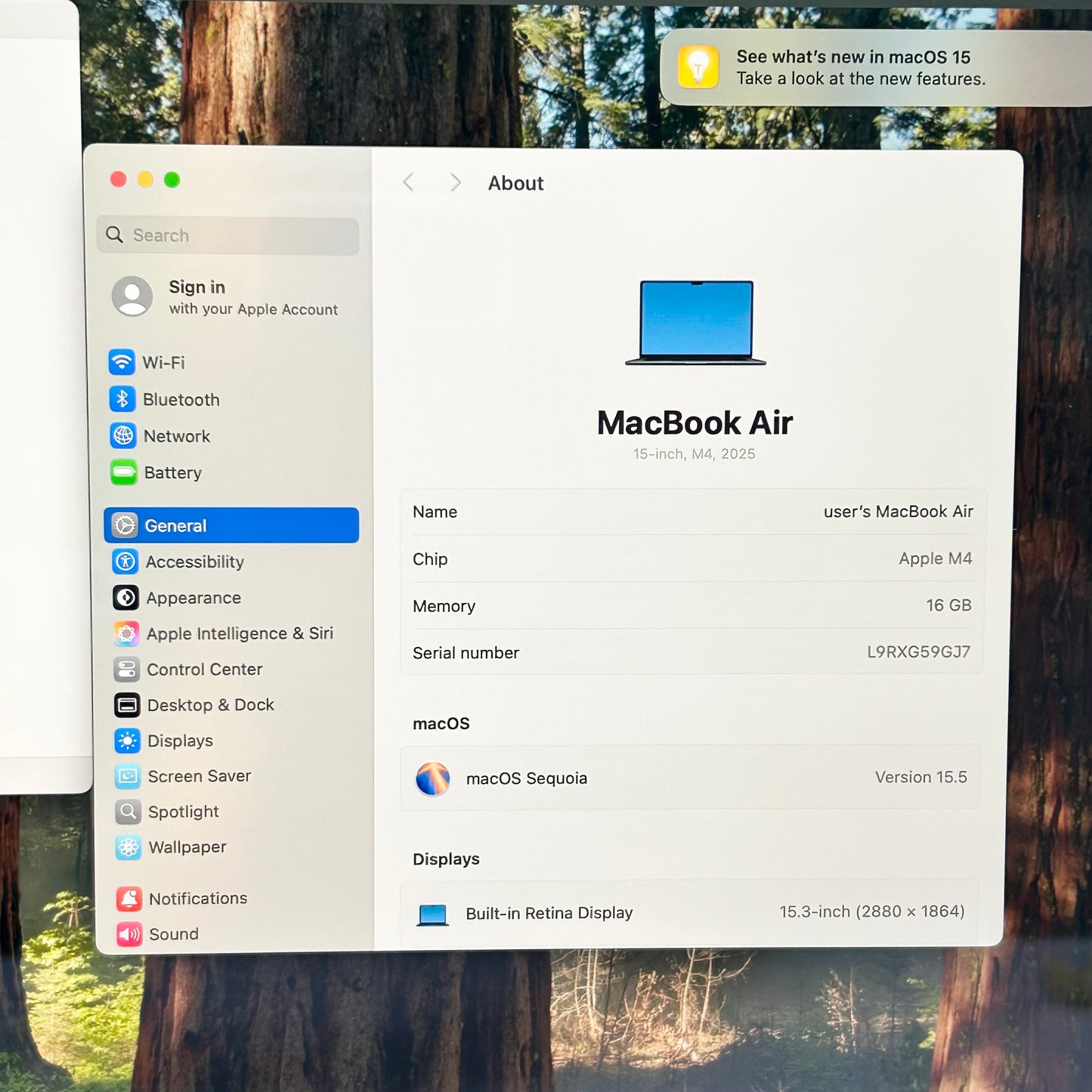Select the Wallpaper settings icon

point(127,847)
